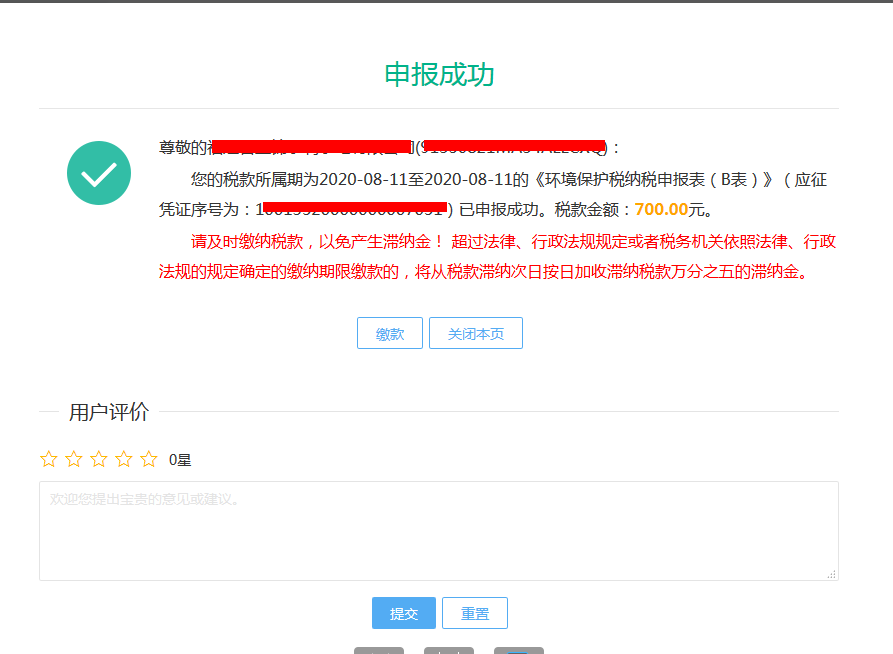This screenshot has width=893, height=654.
Task: Click the 关闭本页 button
Action: [x=476, y=333]
